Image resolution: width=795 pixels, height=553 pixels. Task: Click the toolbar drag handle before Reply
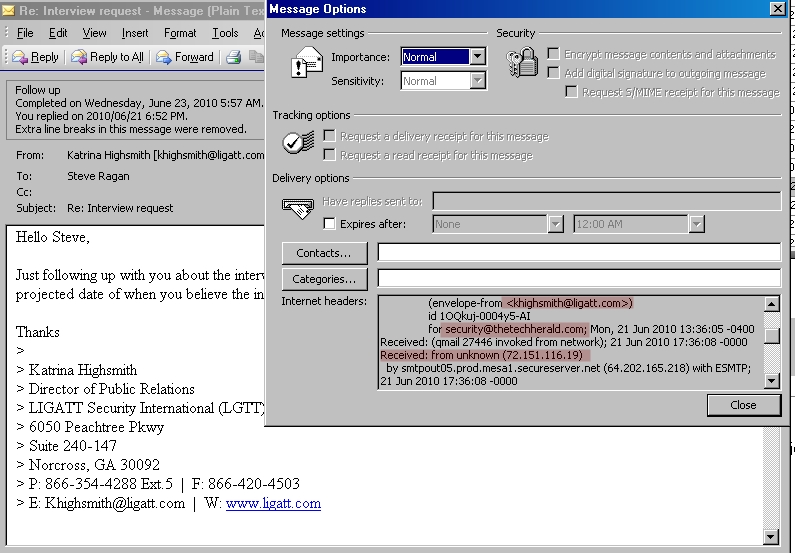6,57
